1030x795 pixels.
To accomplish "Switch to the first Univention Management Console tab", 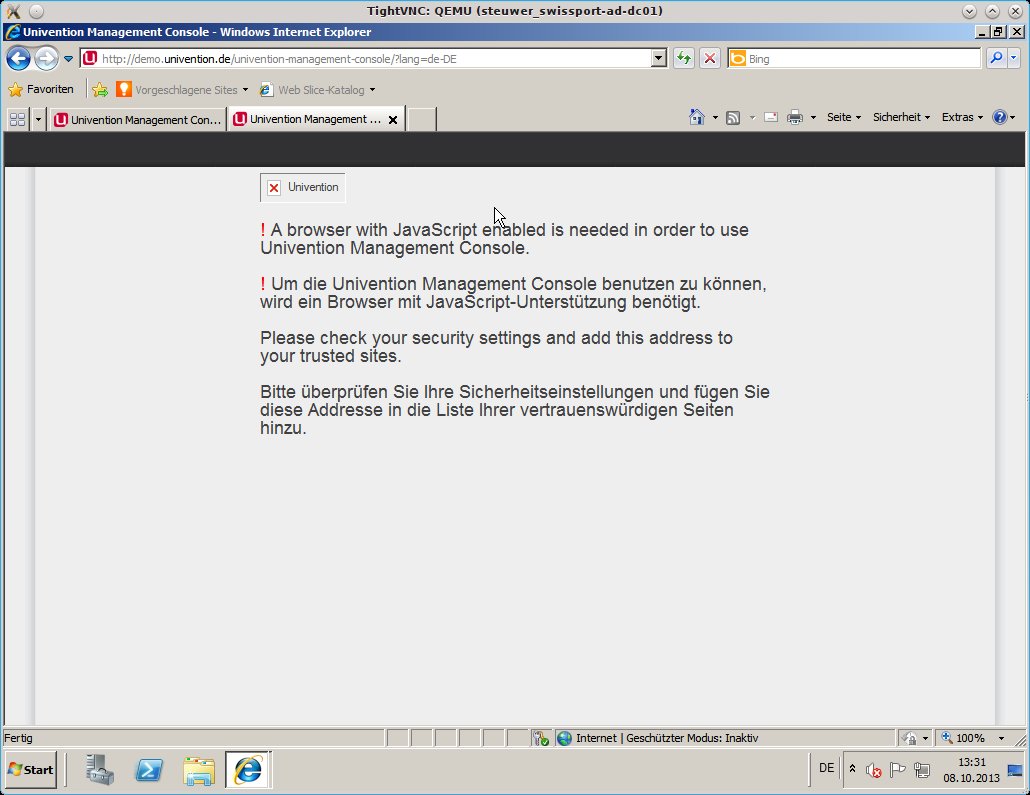I will (138, 119).
